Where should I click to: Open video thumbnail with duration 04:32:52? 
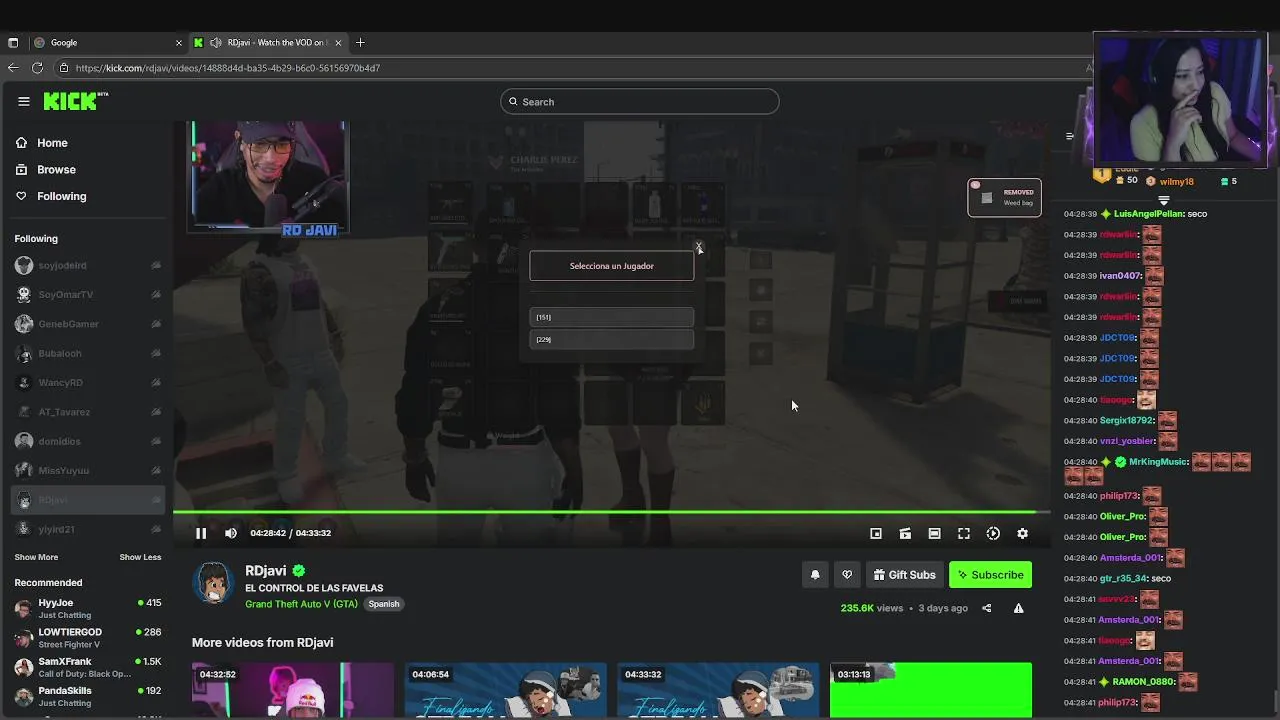click(x=293, y=690)
